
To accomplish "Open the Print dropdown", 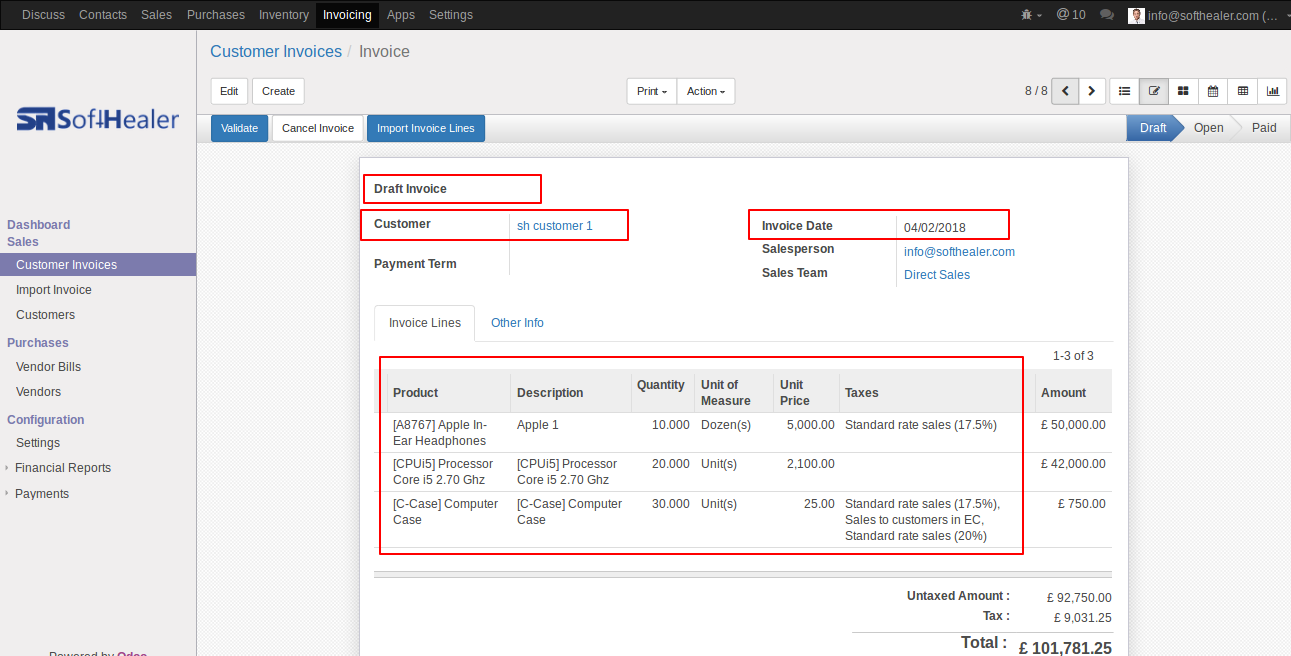I will [x=652, y=91].
